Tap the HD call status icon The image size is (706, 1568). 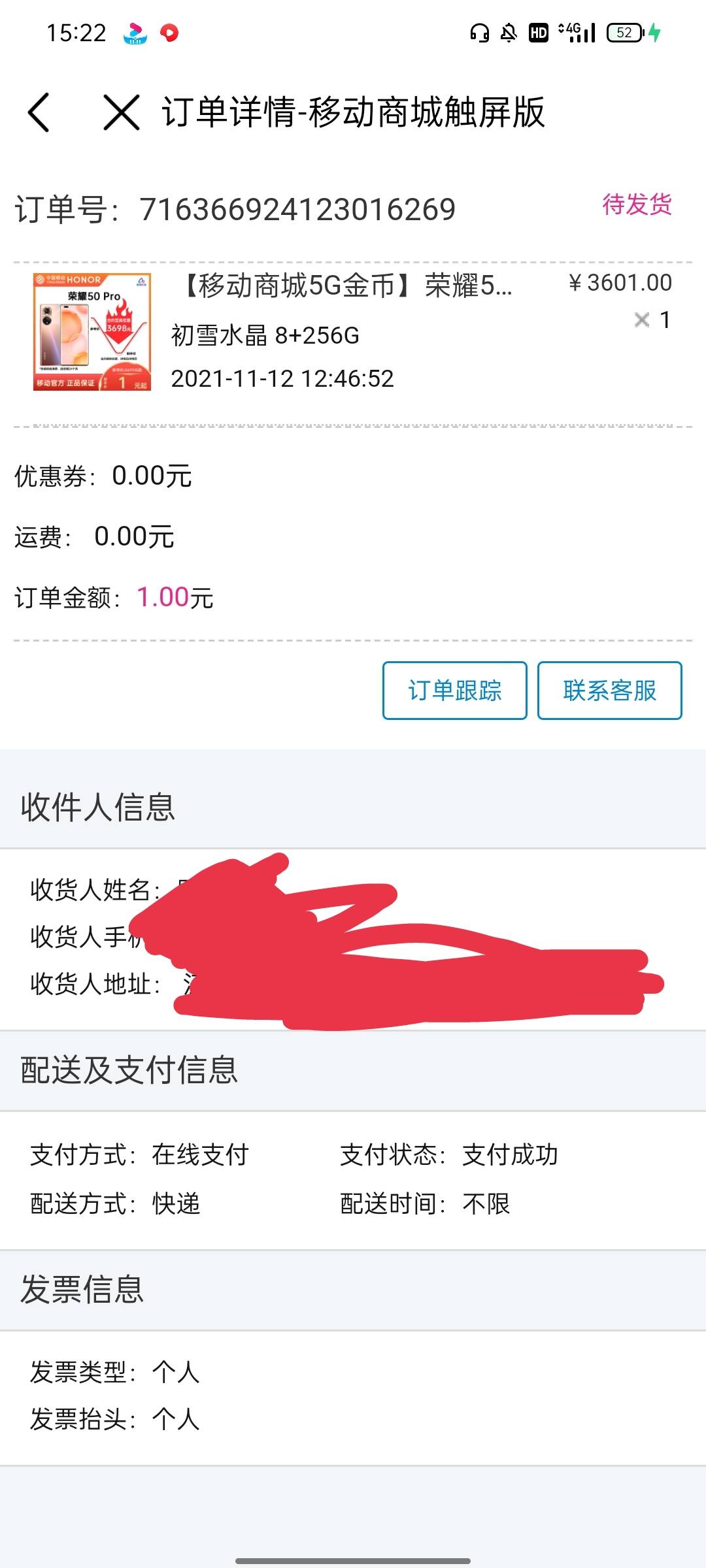539,33
